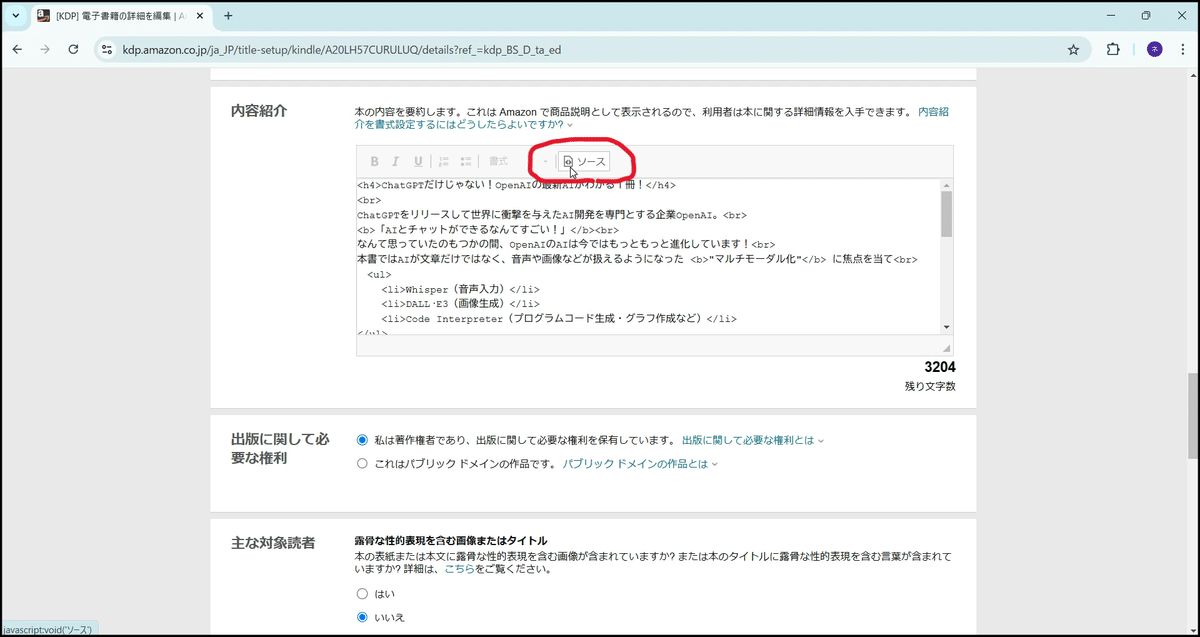
Task: Insert bulleted list in description editor
Action: click(x=466, y=161)
